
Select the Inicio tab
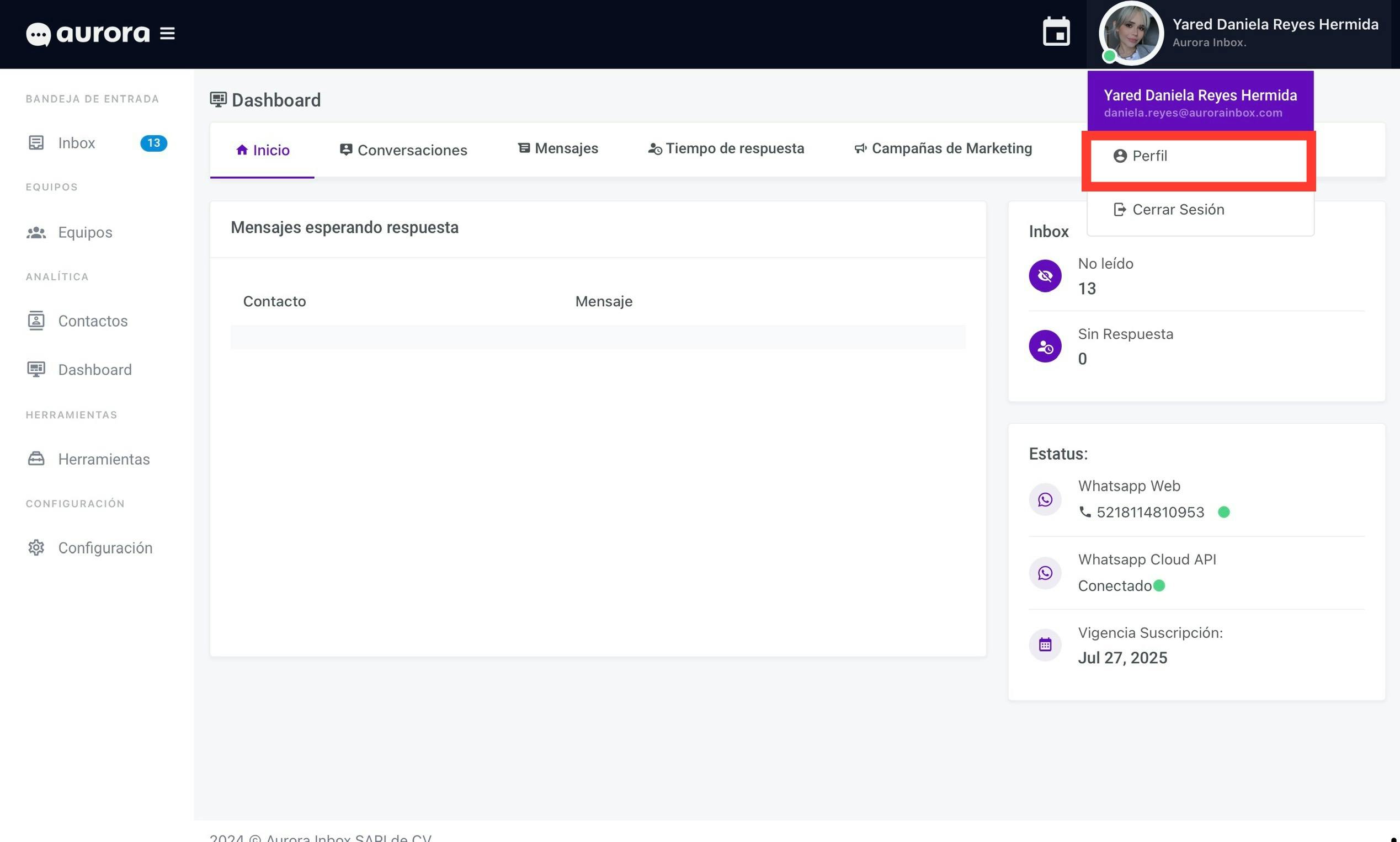click(262, 150)
